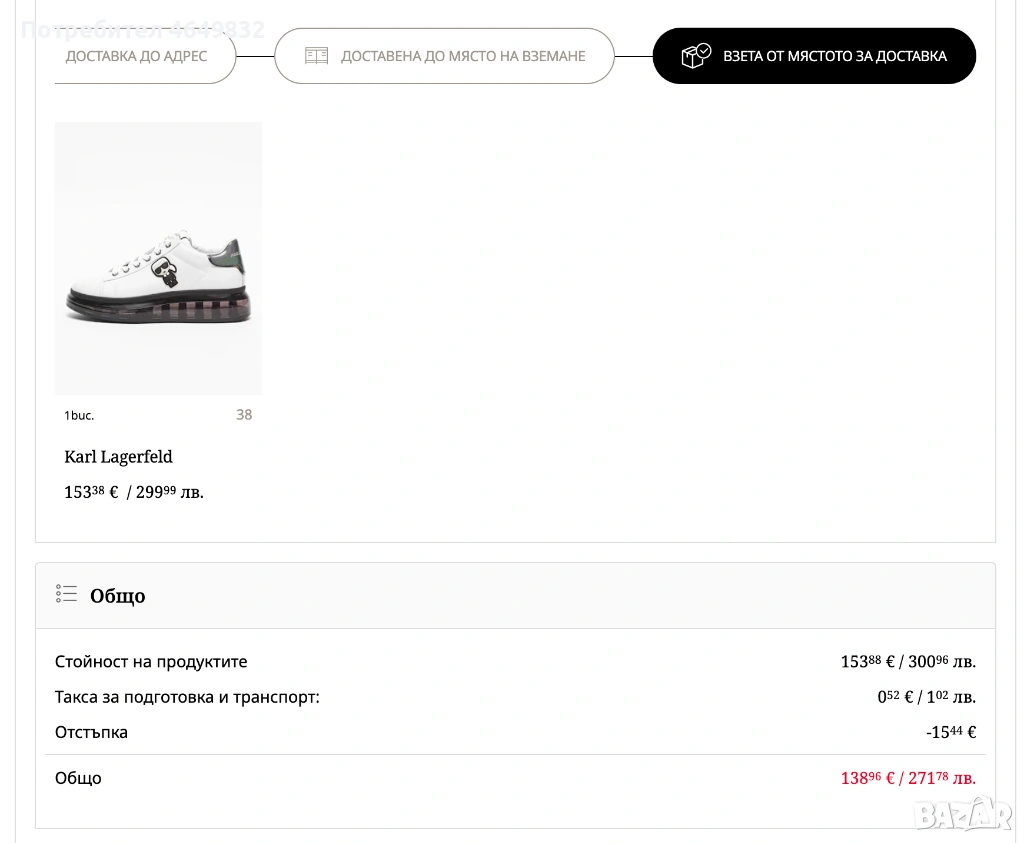Viewport: 1024px width, 843px height.
Task: Click the discount amount -15.44 €
Action: click(950, 732)
